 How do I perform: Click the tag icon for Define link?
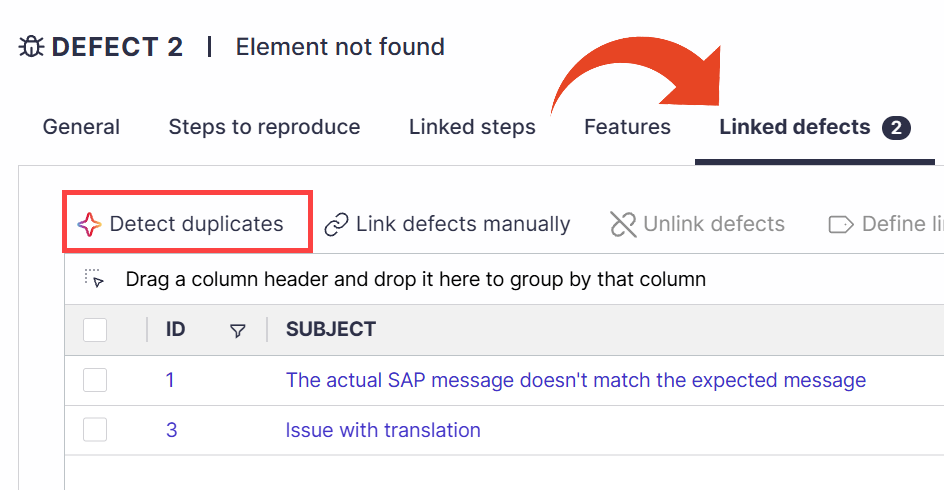[x=840, y=225]
